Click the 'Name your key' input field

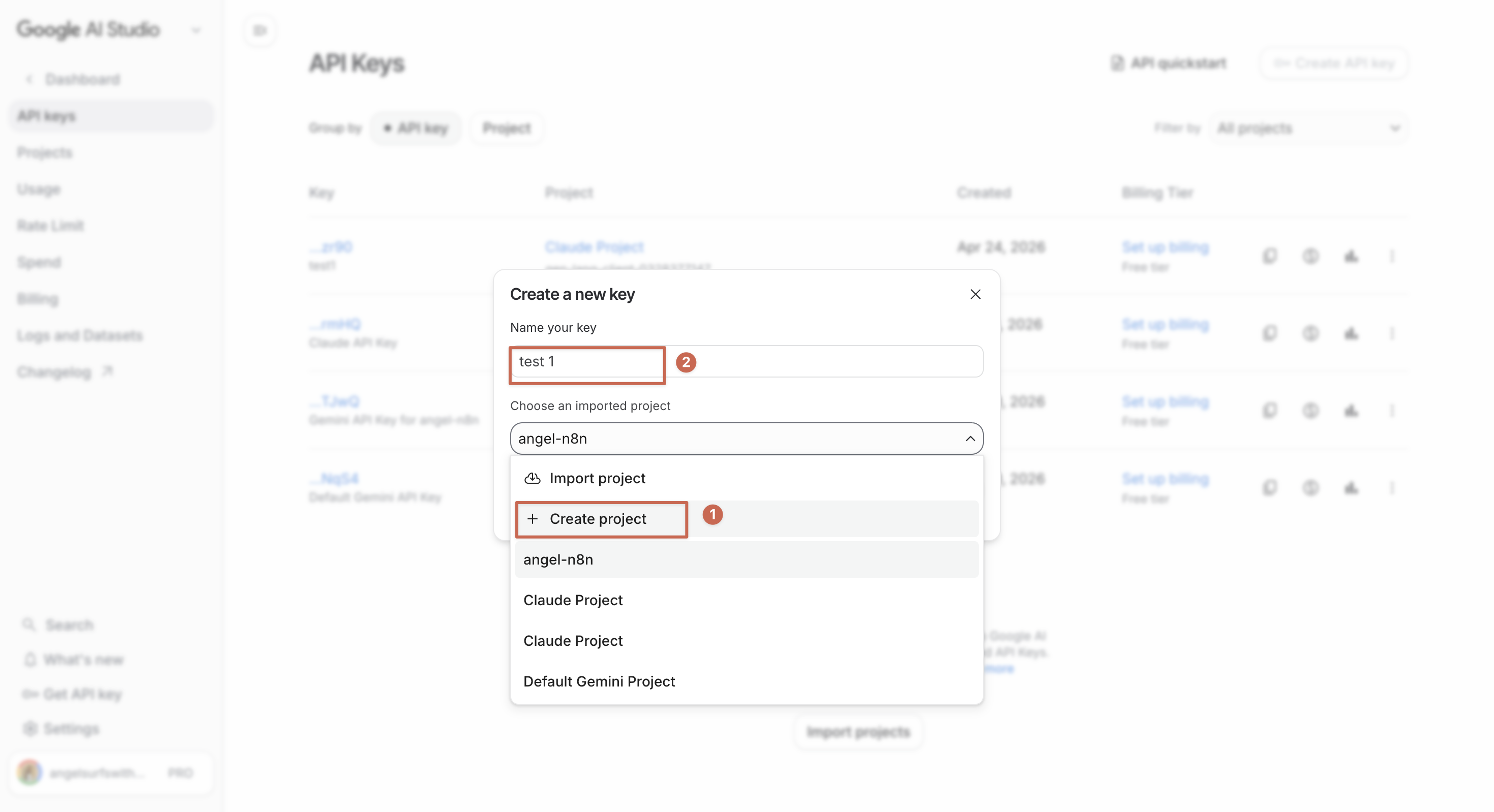pos(746,361)
